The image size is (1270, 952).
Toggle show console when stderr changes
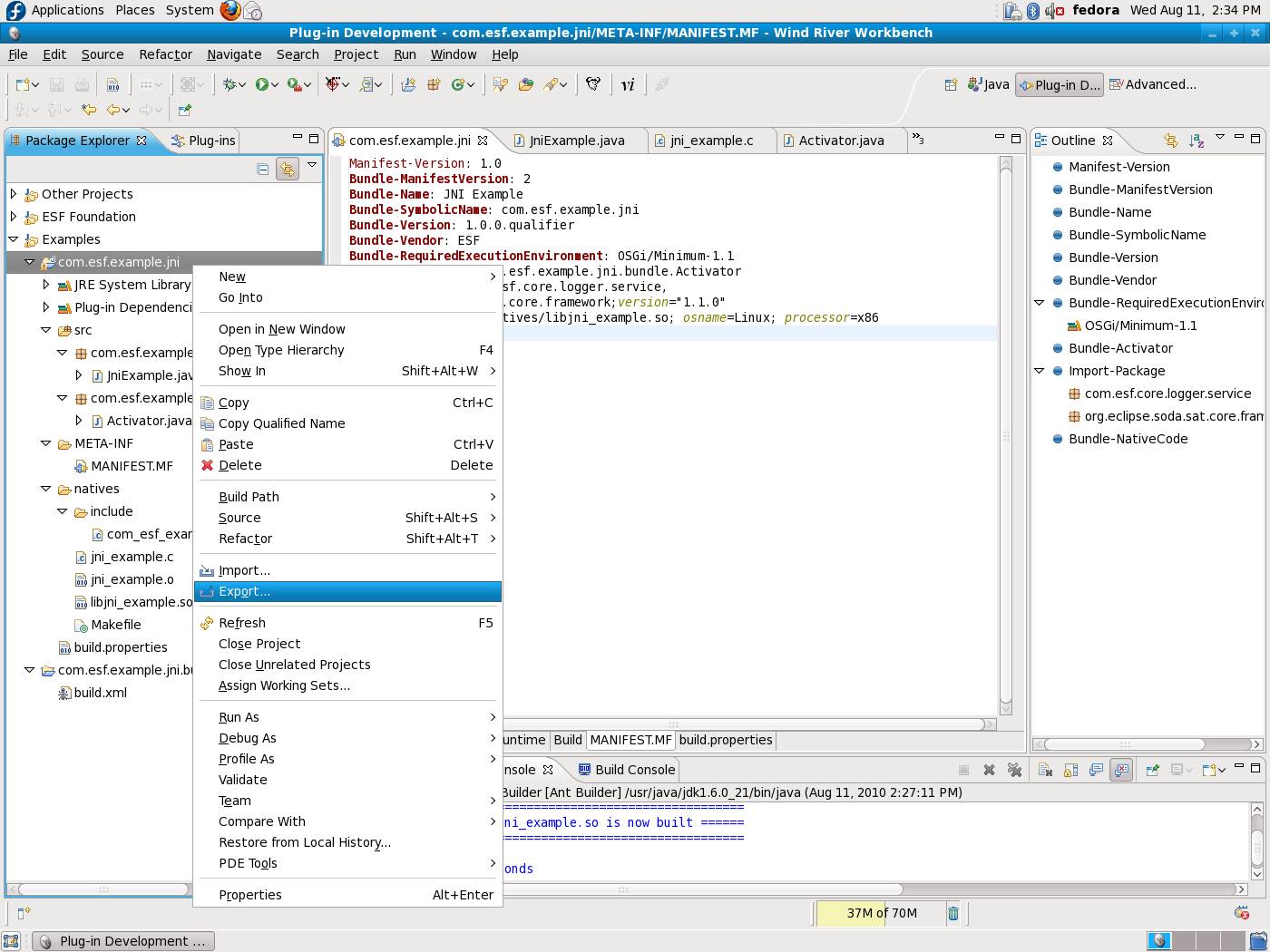click(1121, 770)
